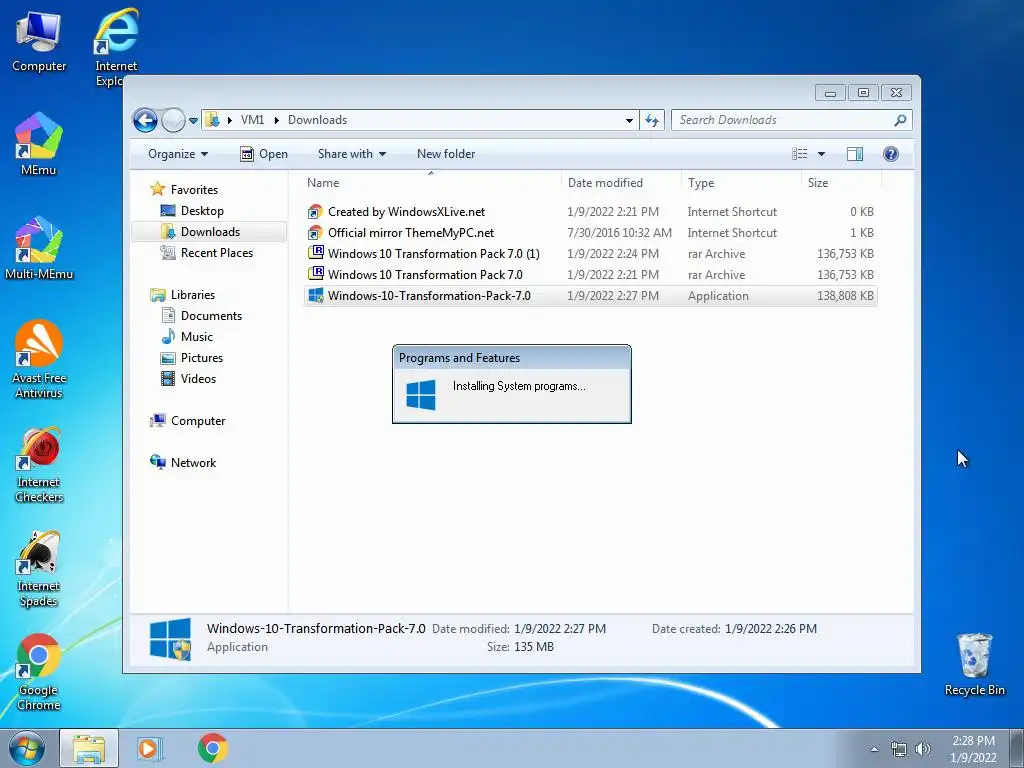Screen dimensions: 1024x768
Task: Click the search magnifier icon
Action: click(x=901, y=120)
